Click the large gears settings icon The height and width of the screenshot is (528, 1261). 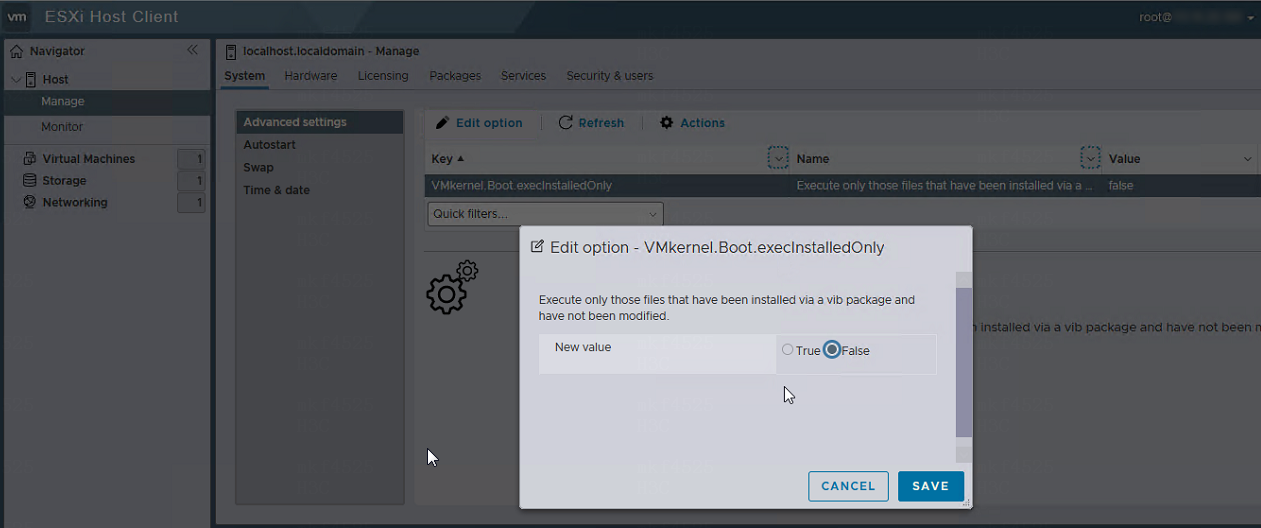pos(452,287)
